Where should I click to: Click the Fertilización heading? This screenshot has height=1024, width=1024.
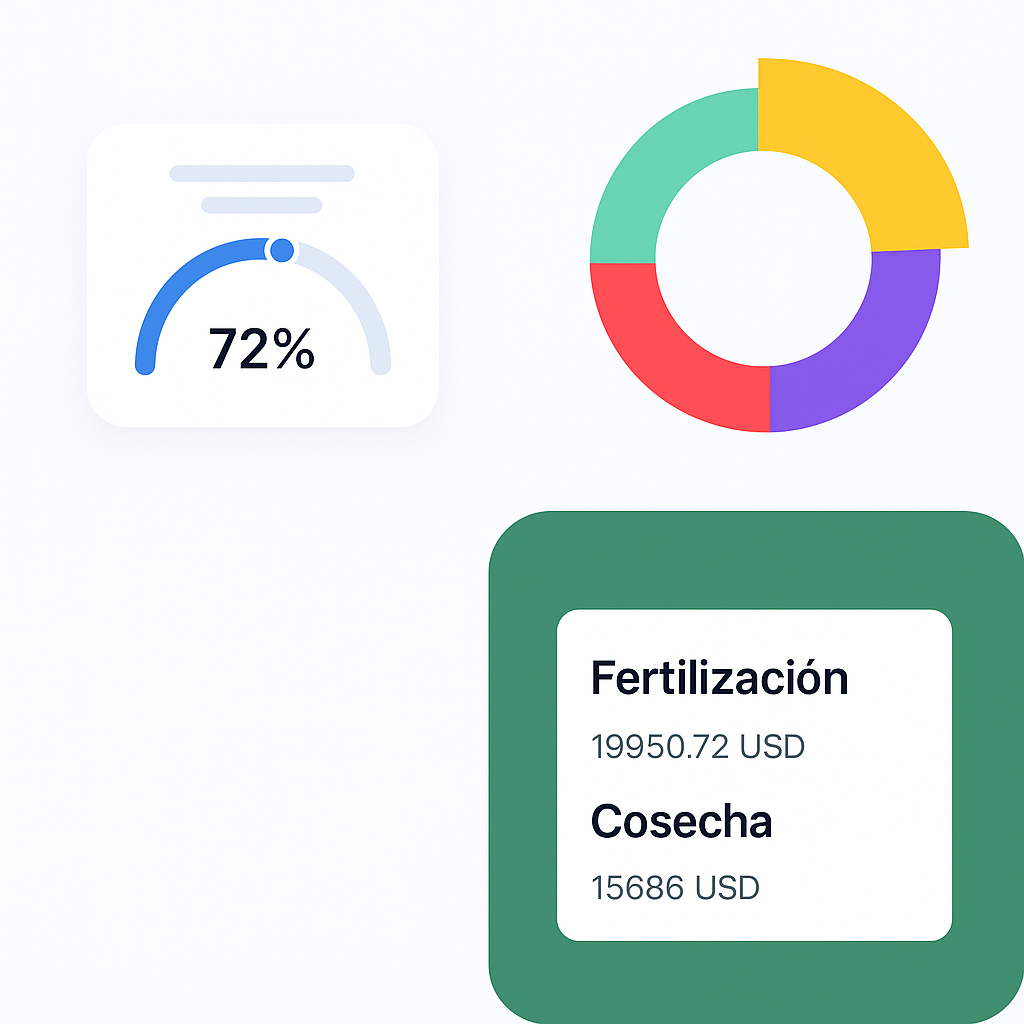tap(719, 678)
